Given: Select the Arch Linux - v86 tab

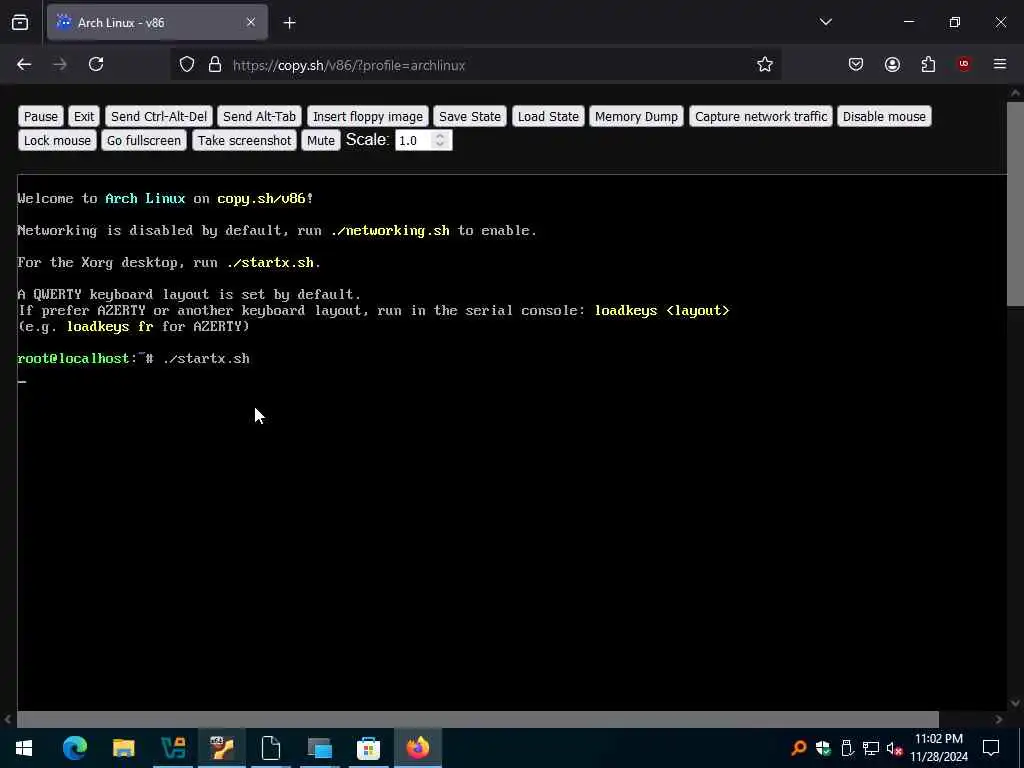Looking at the screenshot, I should [157, 22].
